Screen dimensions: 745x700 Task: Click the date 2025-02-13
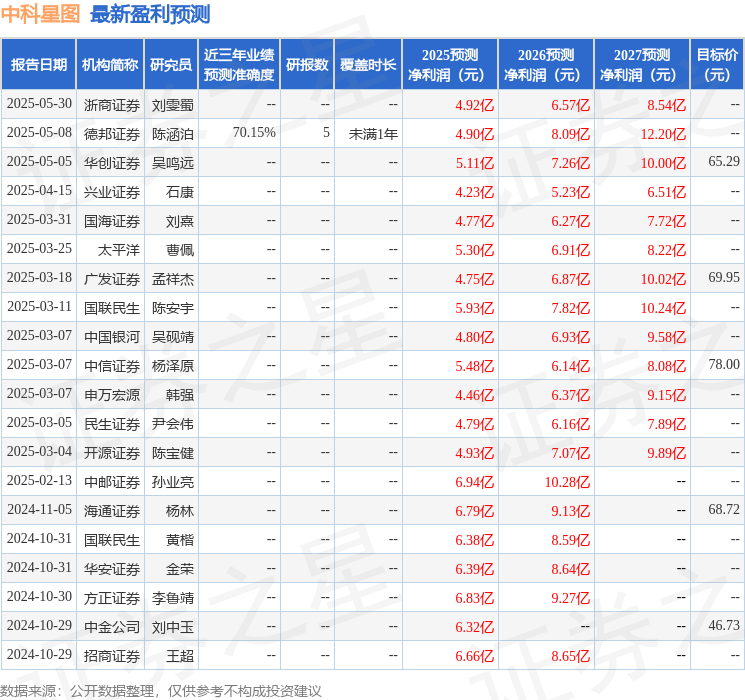[x=39, y=480]
